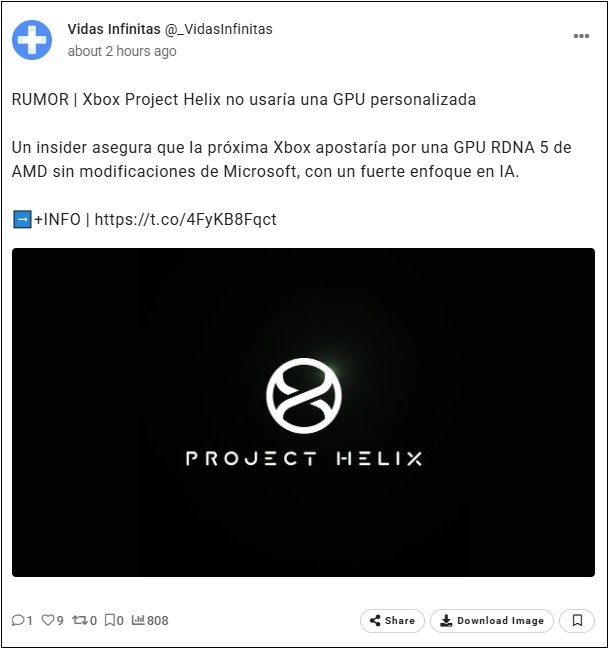Toggle the rounded bookmark button at bottom right
The height and width of the screenshot is (648, 609).
coord(577,621)
